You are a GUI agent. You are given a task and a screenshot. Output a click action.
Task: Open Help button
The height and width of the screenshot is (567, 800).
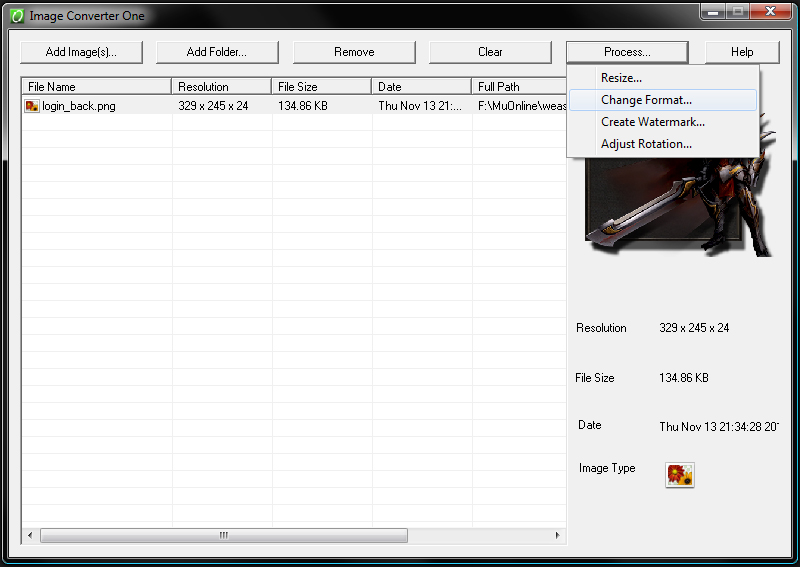[742, 52]
